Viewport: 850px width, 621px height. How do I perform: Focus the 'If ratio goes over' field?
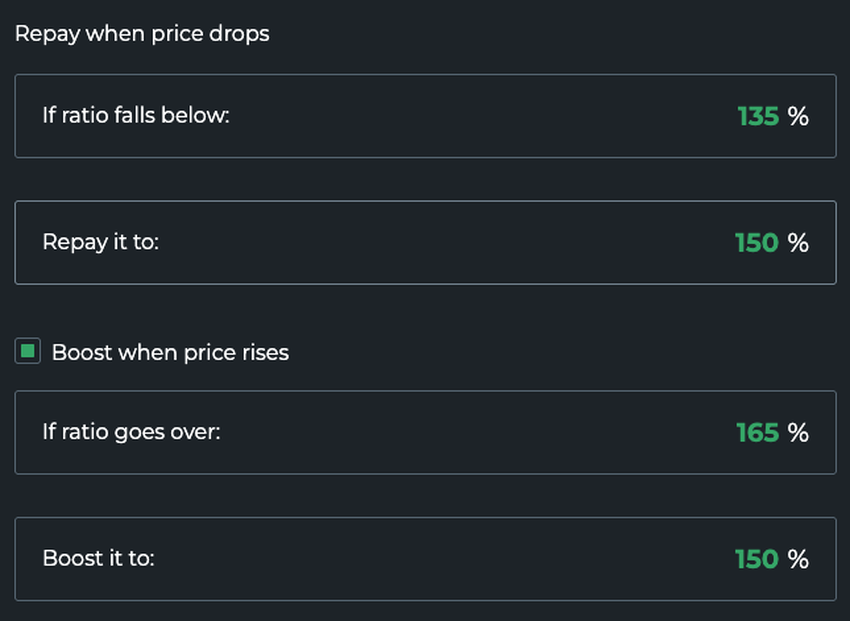[x=425, y=432]
